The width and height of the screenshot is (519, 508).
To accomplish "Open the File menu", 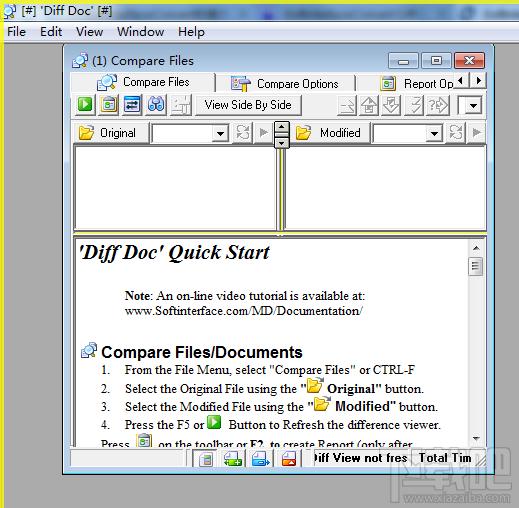I will [16, 32].
